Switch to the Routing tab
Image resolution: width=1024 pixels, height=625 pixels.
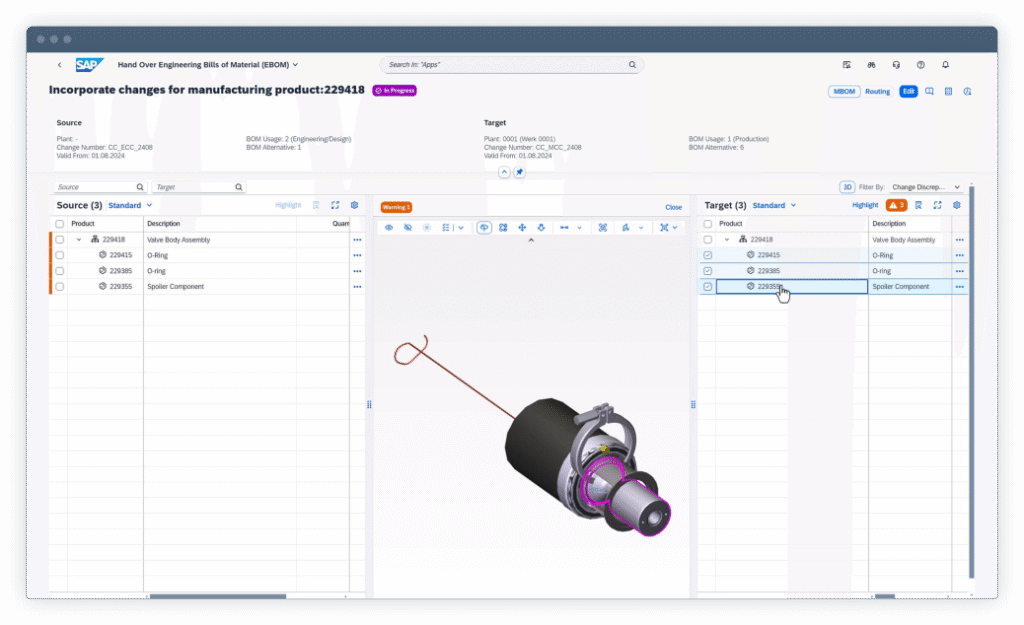(877, 91)
